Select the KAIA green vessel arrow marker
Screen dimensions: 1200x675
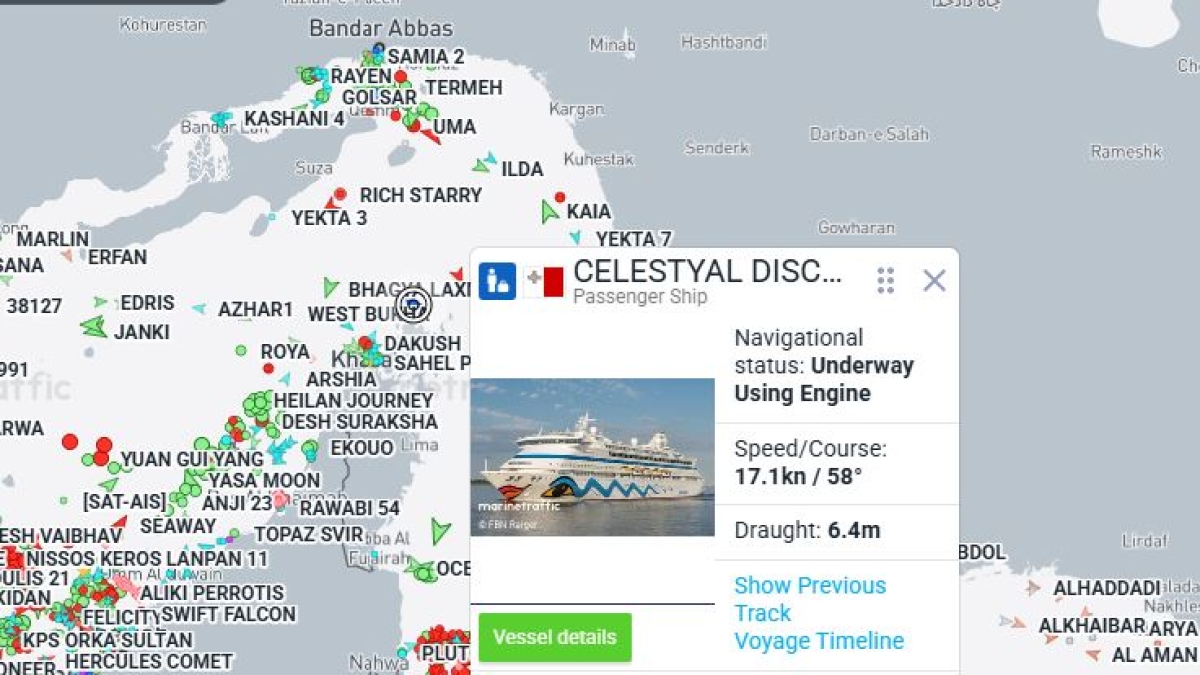549,212
